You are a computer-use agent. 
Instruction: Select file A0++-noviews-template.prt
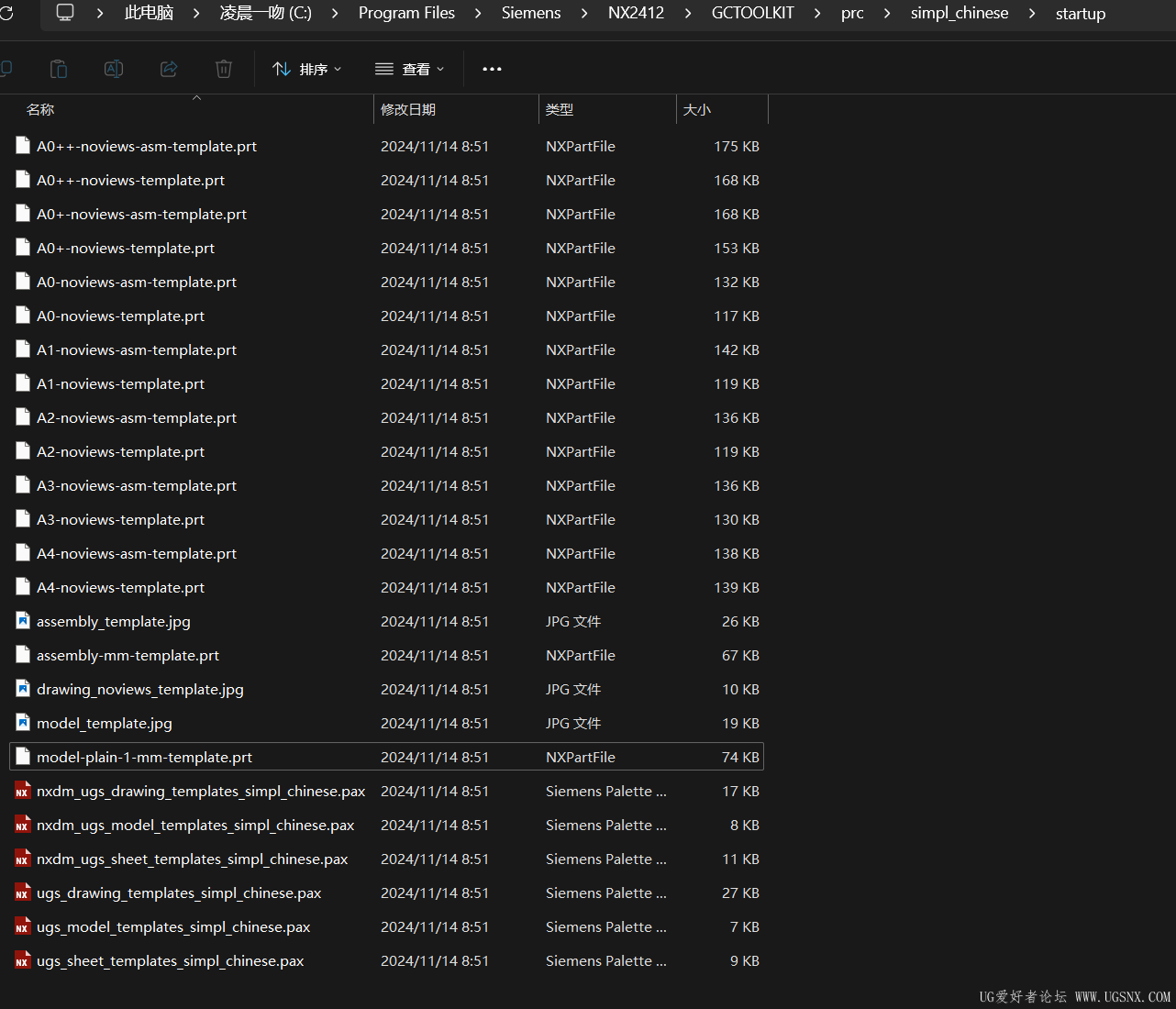(386, 180)
